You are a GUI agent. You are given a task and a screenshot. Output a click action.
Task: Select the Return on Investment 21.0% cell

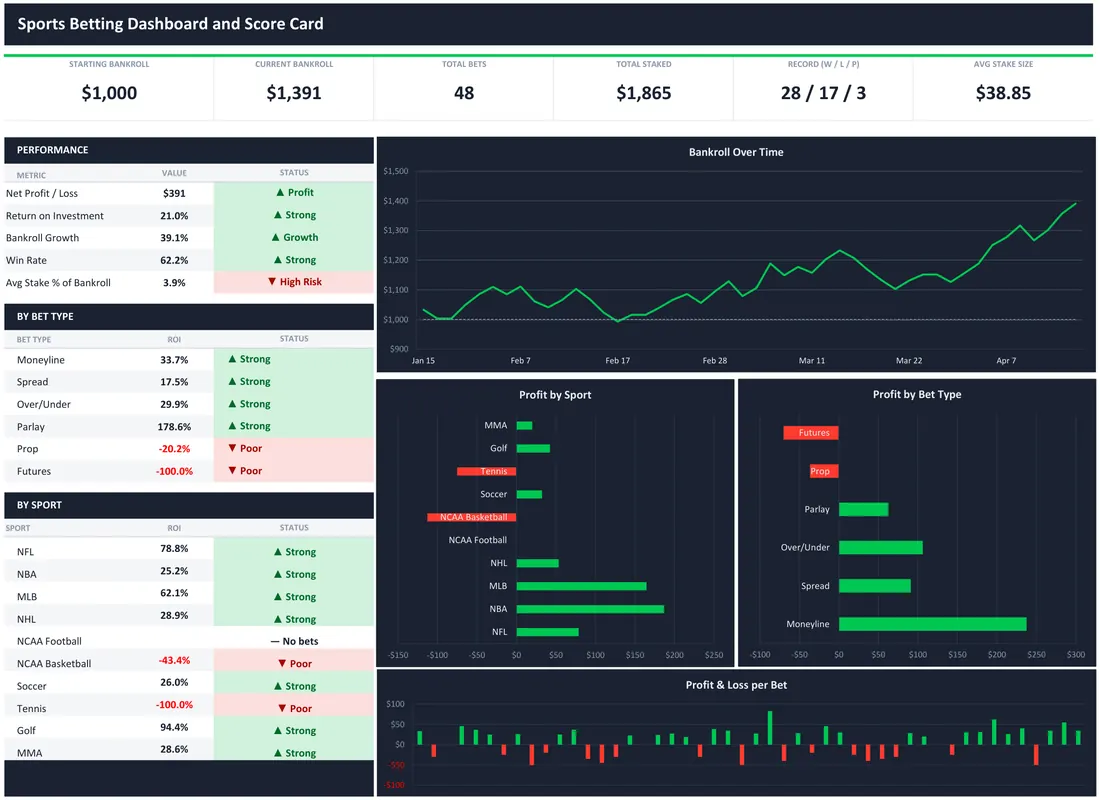tap(174, 215)
